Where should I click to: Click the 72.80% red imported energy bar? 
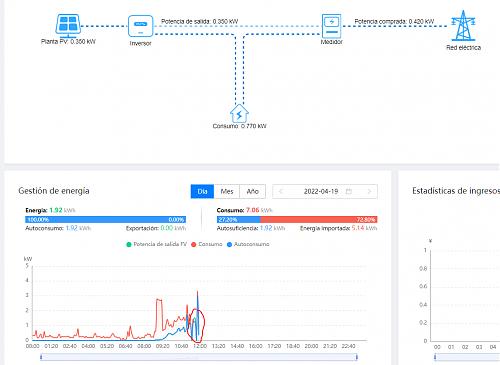pyautogui.click(x=319, y=219)
